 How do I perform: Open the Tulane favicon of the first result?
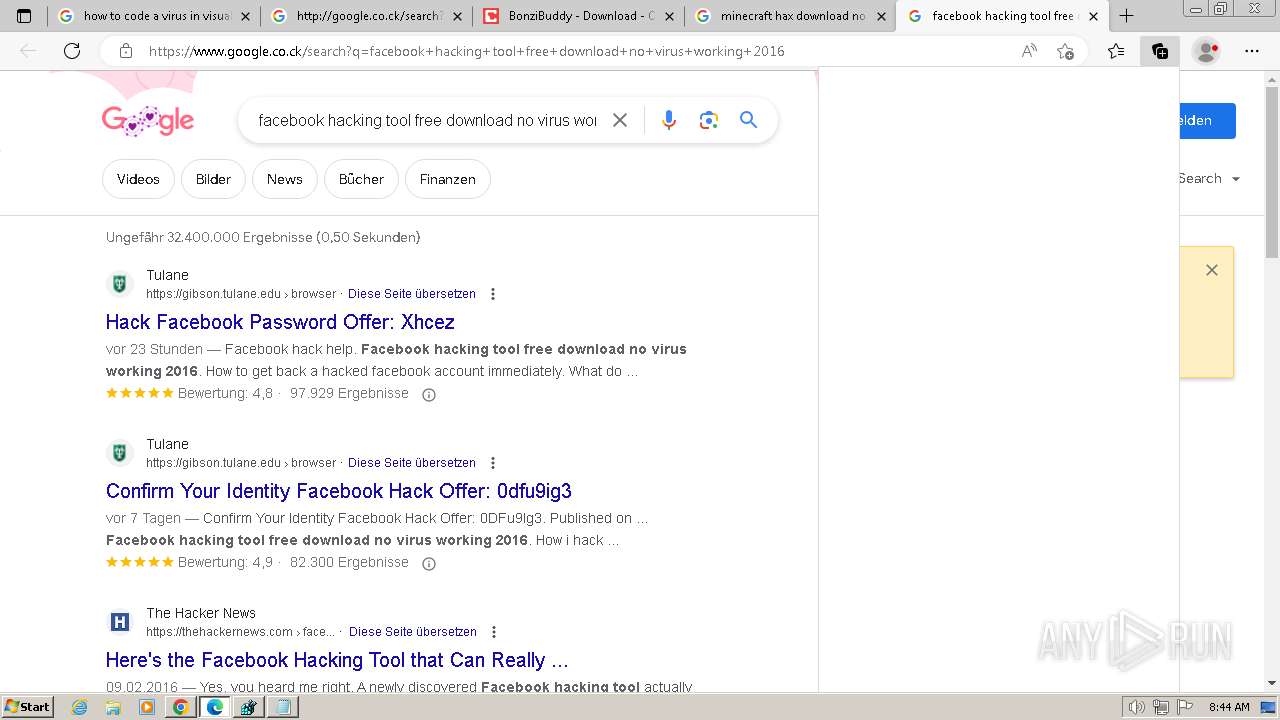(x=120, y=284)
